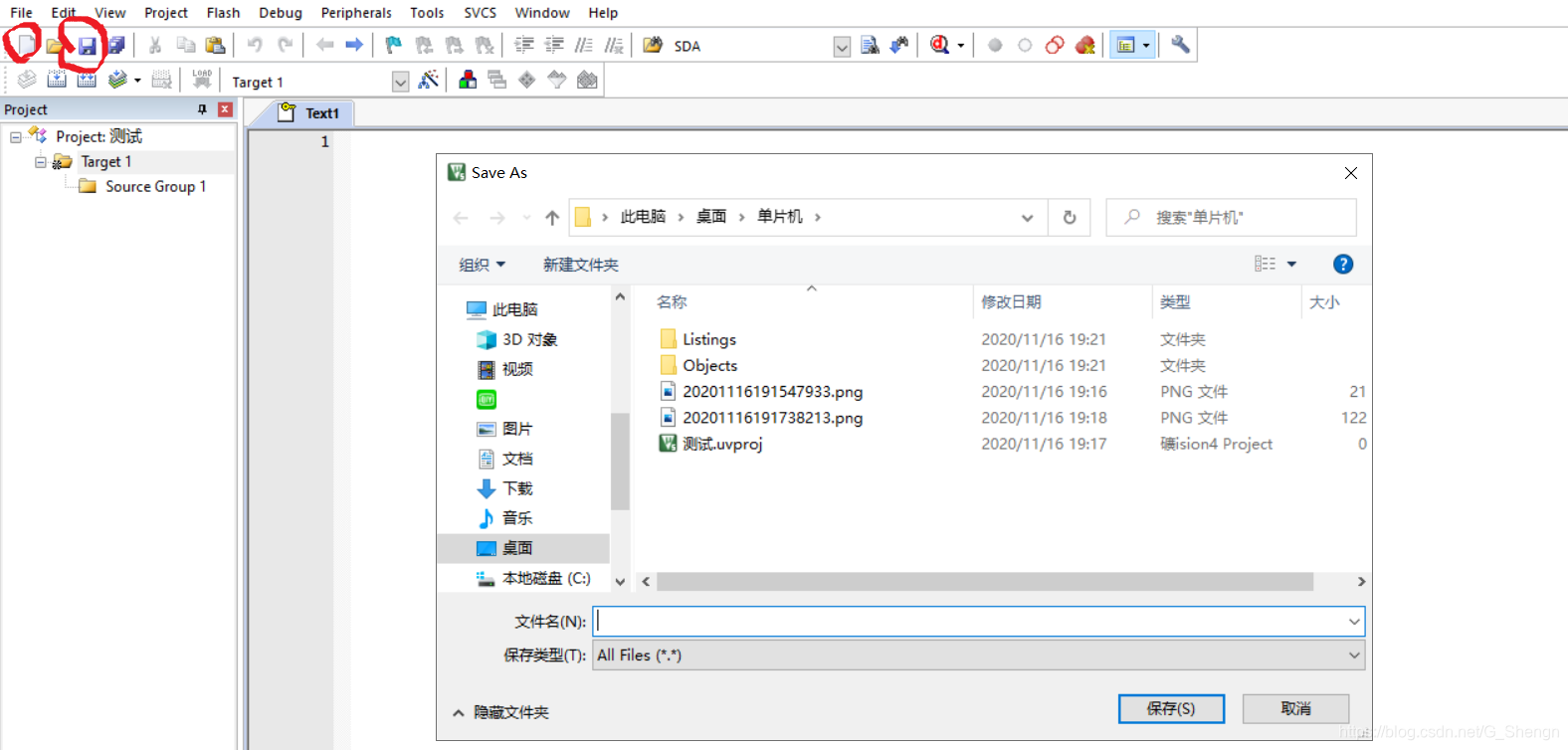Navigate forwards with blue right arrow
The height and width of the screenshot is (750, 1568).
tap(354, 46)
